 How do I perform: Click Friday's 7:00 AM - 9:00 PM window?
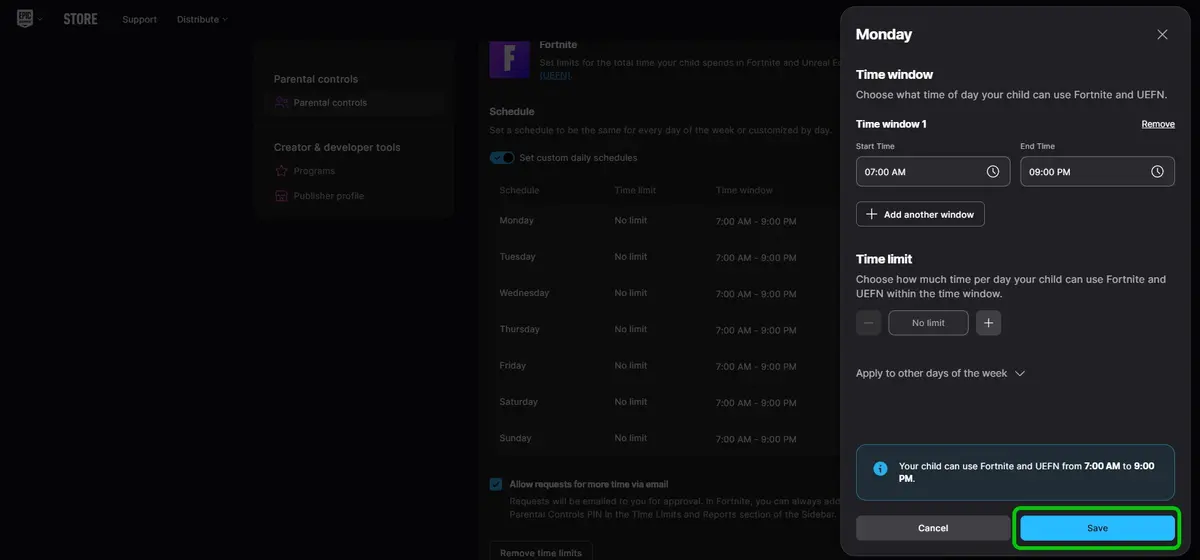(x=756, y=366)
